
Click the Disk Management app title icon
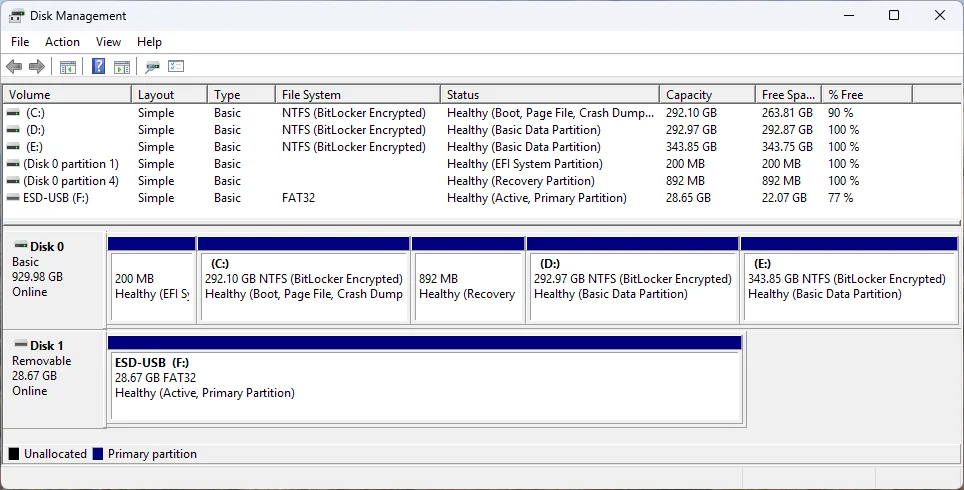tap(17, 16)
